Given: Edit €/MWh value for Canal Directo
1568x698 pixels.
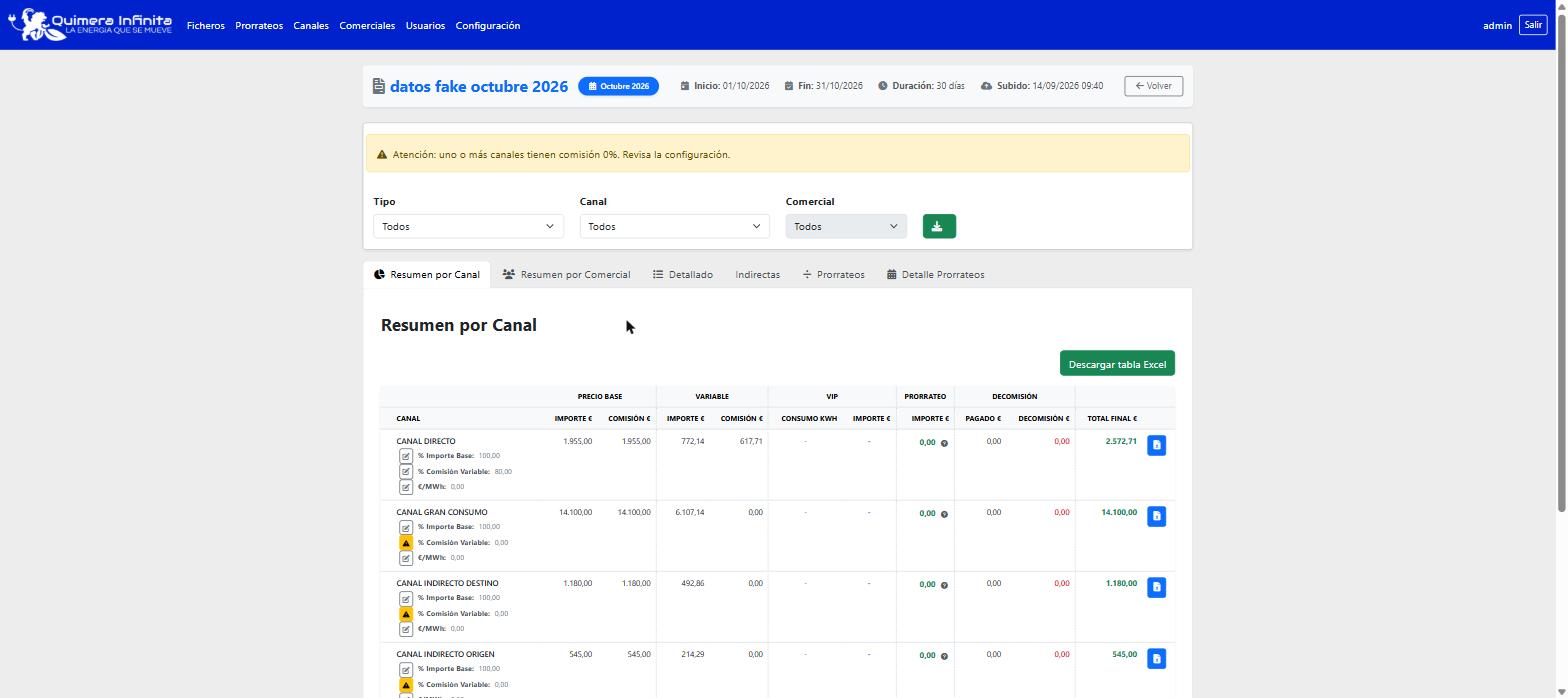Looking at the screenshot, I should click(406, 487).
